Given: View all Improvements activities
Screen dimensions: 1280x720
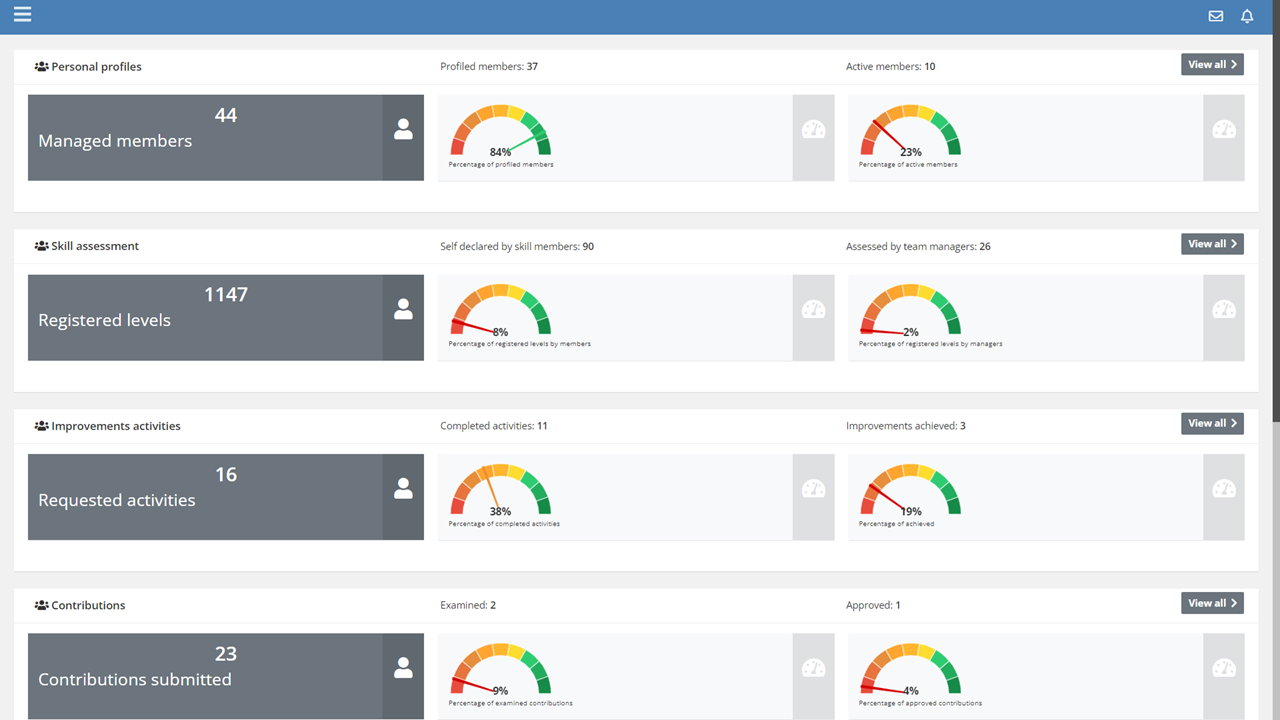Looking at the screenshot, I should point(1212,424).
